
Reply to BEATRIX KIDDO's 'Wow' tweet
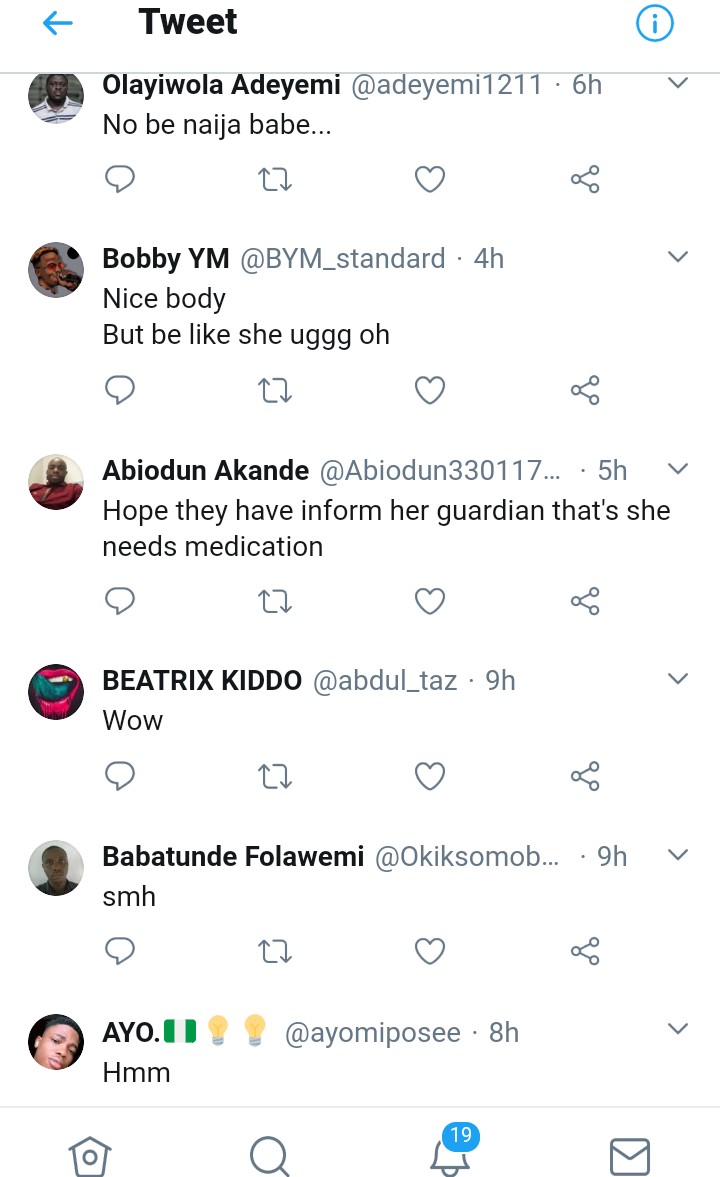click(x=120, y=775)
